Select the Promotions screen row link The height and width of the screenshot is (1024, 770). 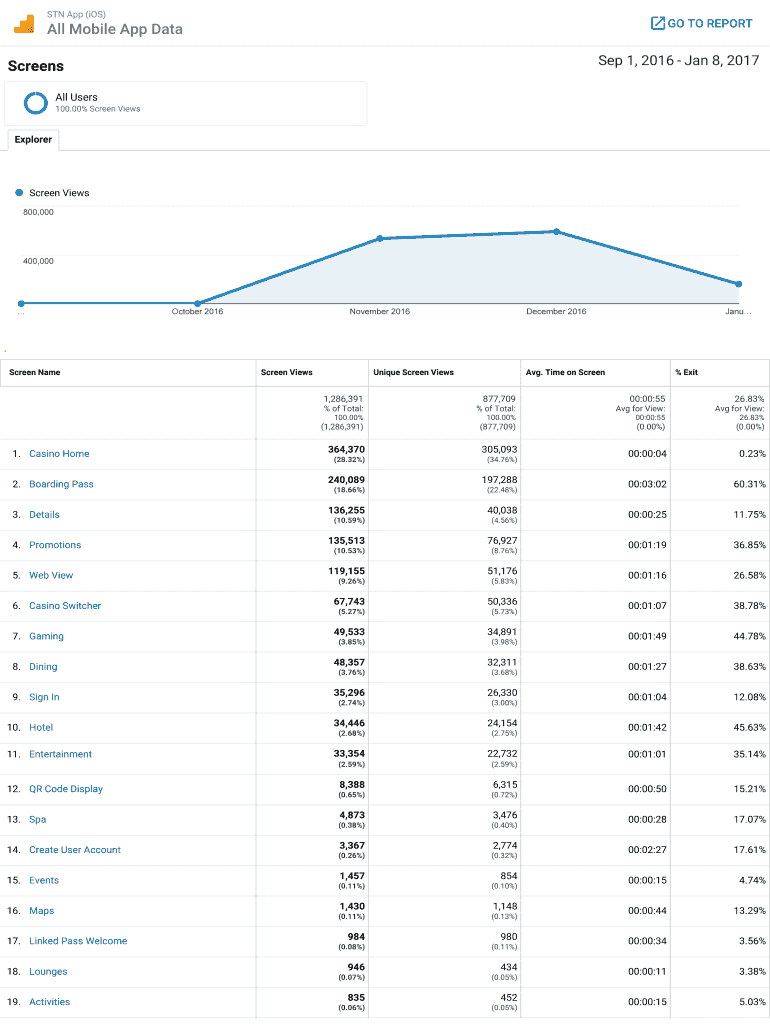55,545
